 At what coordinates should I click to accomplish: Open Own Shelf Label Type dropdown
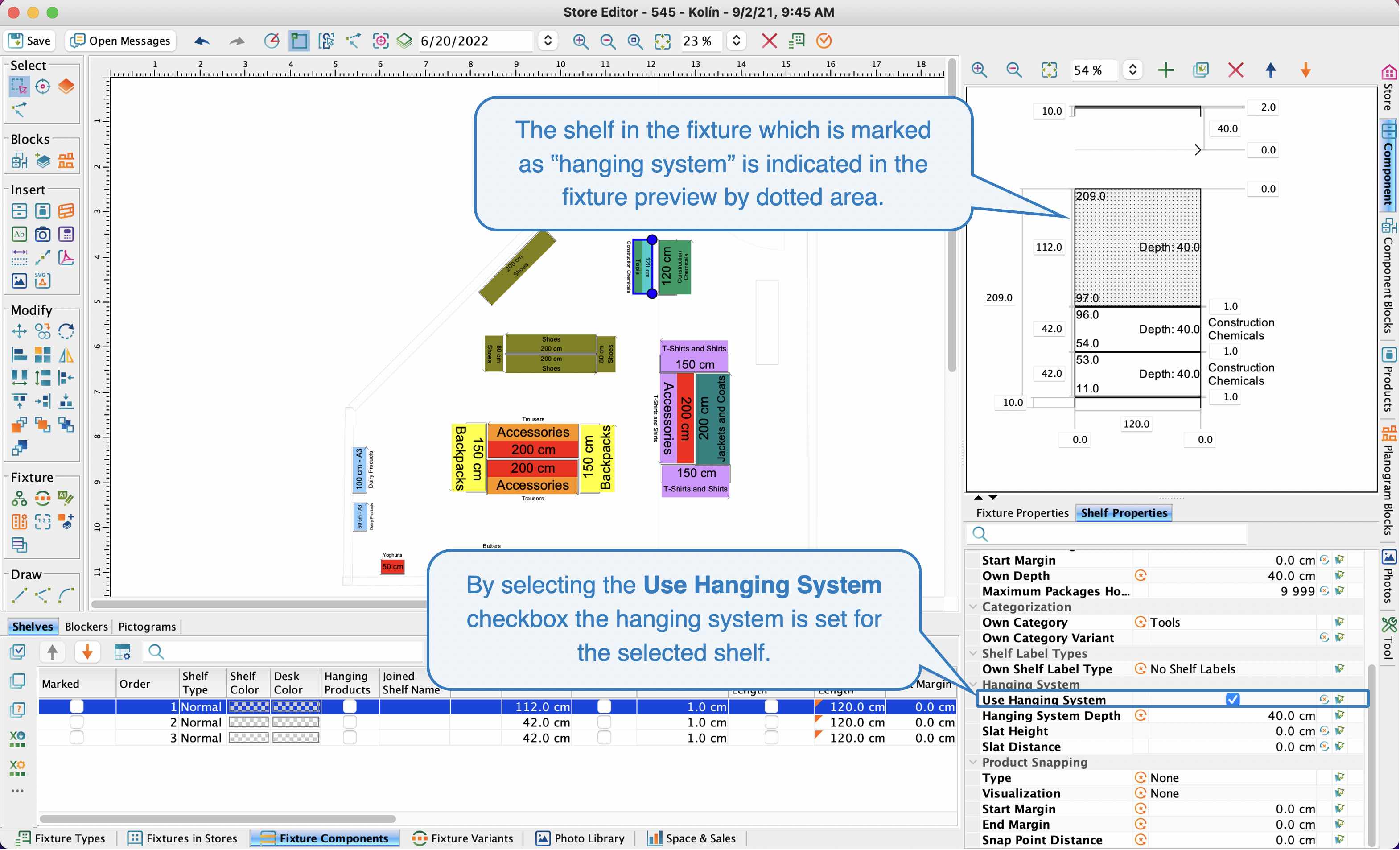click(x=1232, y=669)
